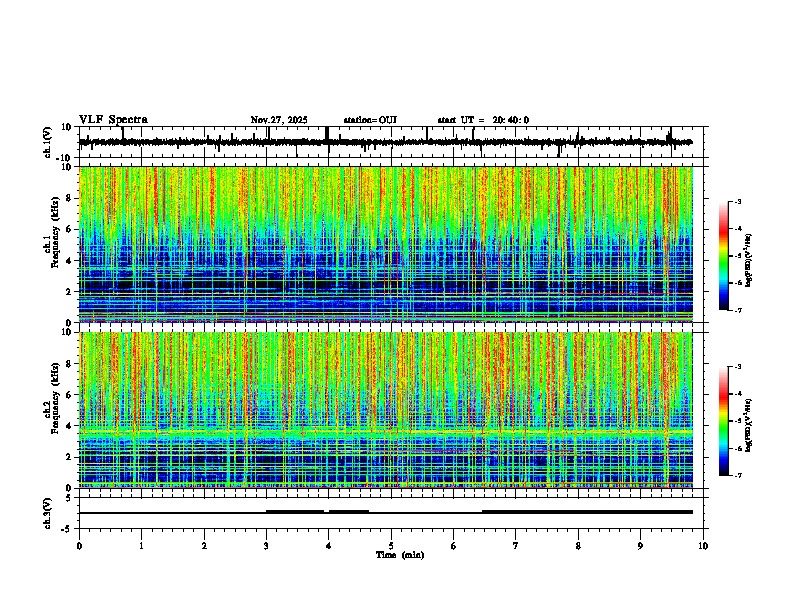This screenshot has width=792, height=612.
Task: Click the "VLF Spectra" plot title
Action: click(x=113, y=119)
